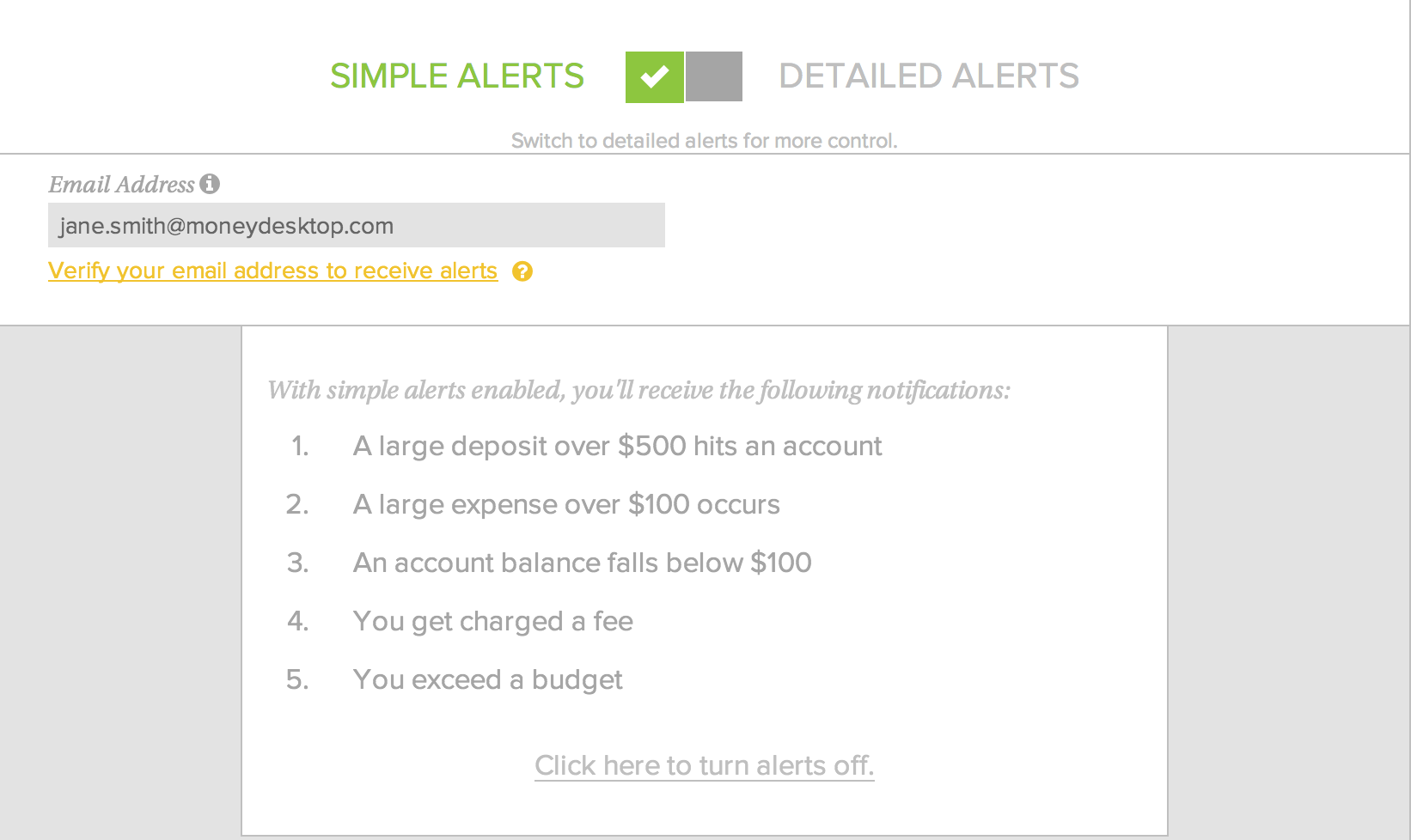1411x840 pixels.
Task: Click the jane.smith email input field
Action: pyautogui.click(x=357, y=225)
